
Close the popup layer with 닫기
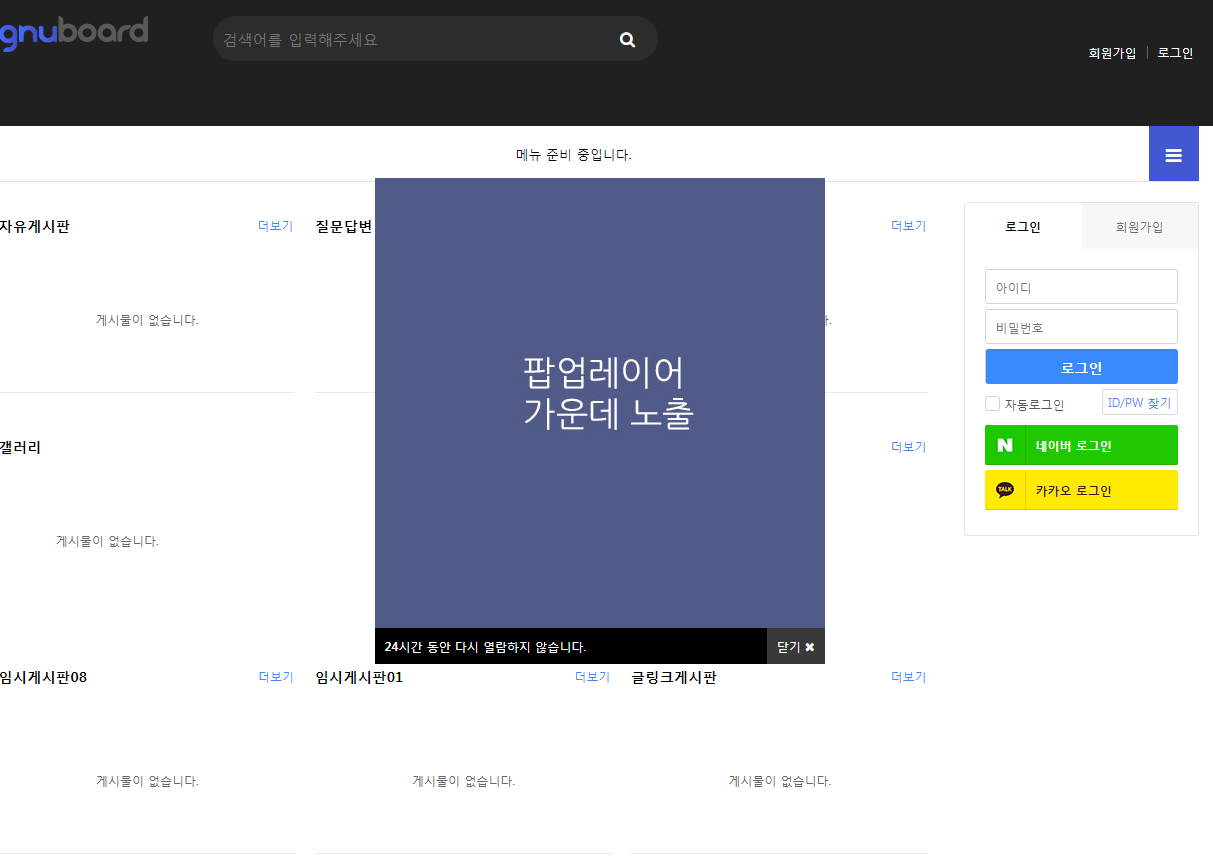(795, 647)
